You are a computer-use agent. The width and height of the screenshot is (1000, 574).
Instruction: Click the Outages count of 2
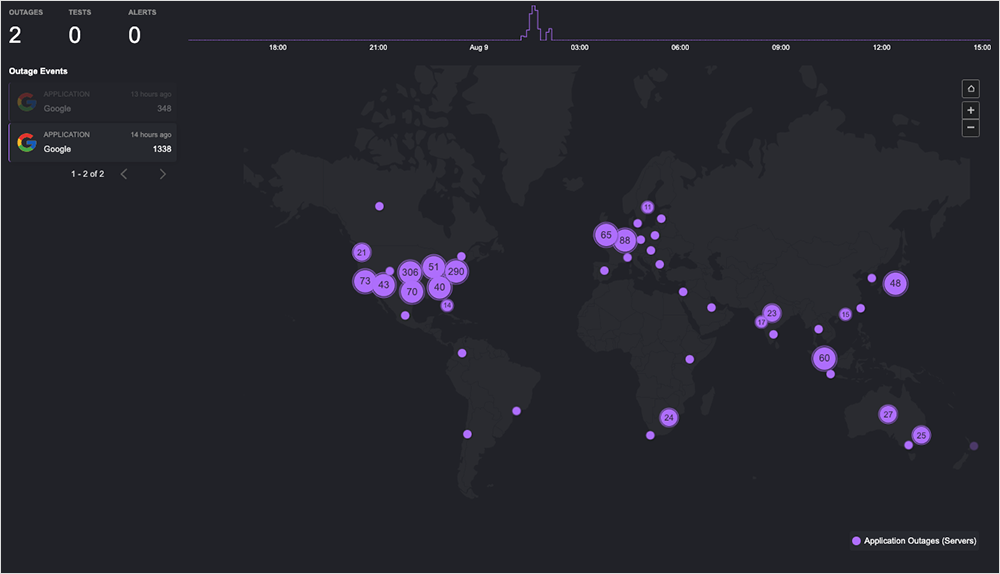[15, 35]
